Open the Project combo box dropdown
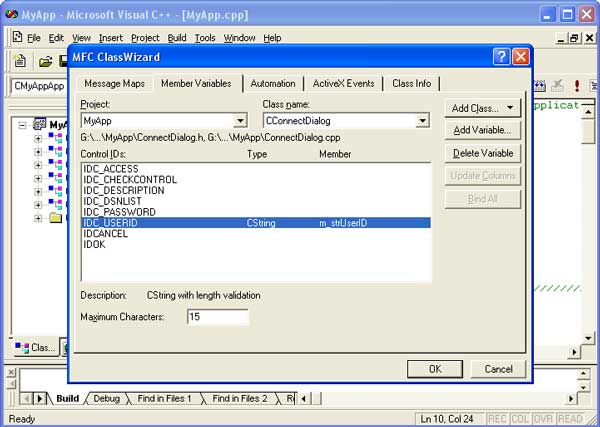Viewport: 600px width, 427px height. (x=240, y=121)
